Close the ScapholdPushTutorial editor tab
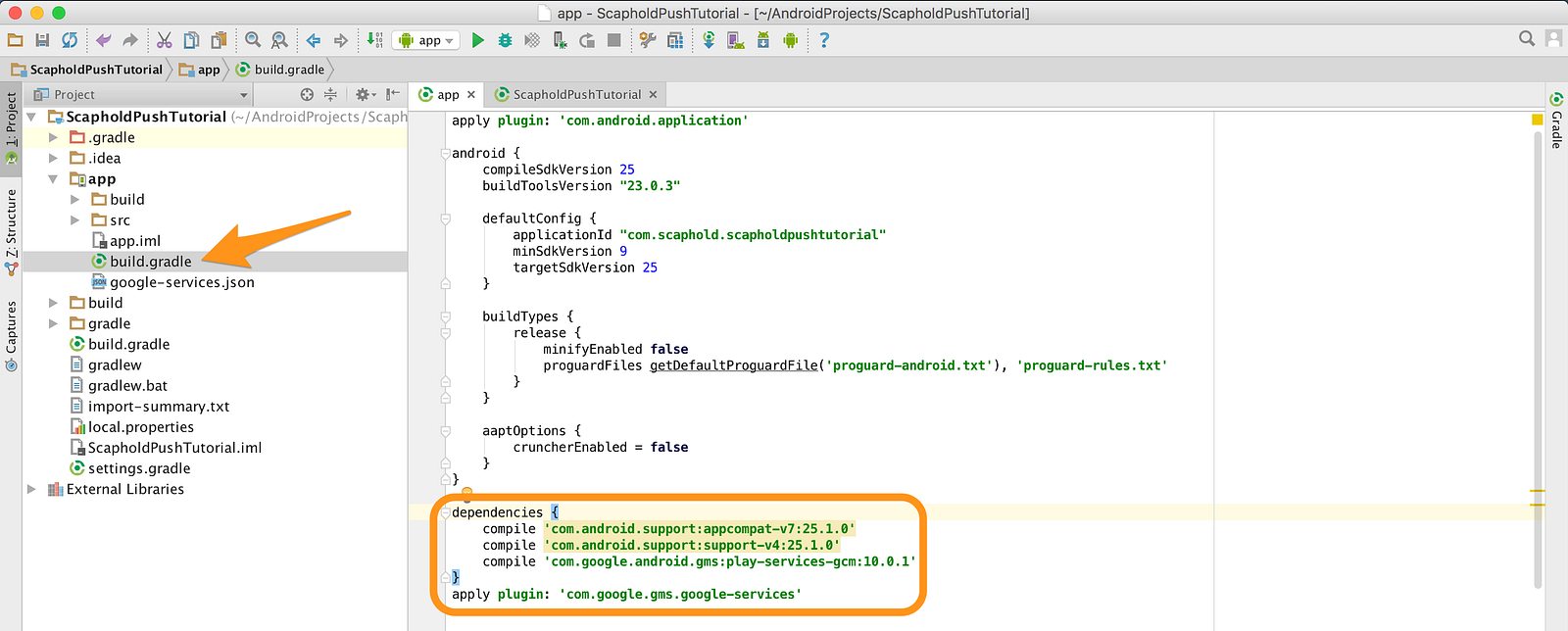 653,95
